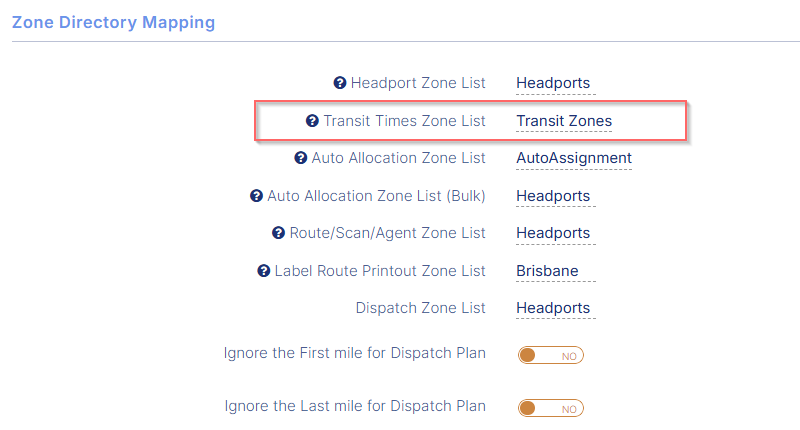
Task: Toggle Ignore the First mile for Dispatch Plan
Action: [550, 355]
